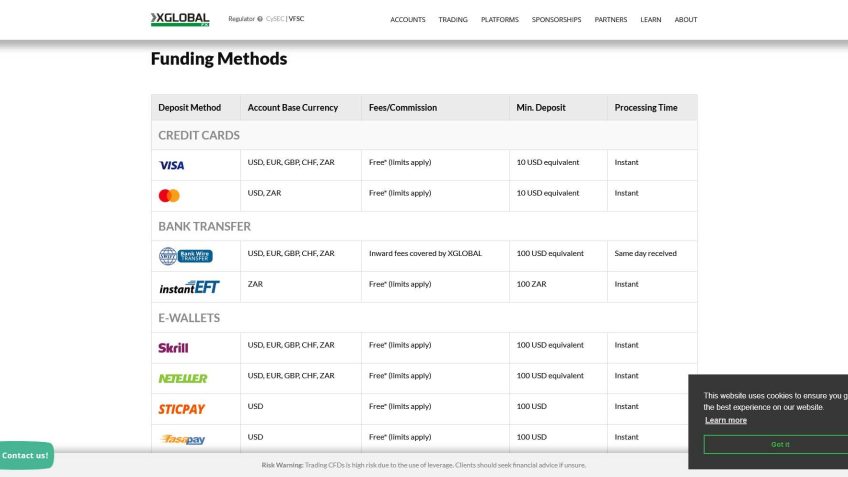Image resolution: width=848 pixels, height=477 pixels.
Task: Click the Bank Wire Transfer logo
Action: (x=185, y=256)
